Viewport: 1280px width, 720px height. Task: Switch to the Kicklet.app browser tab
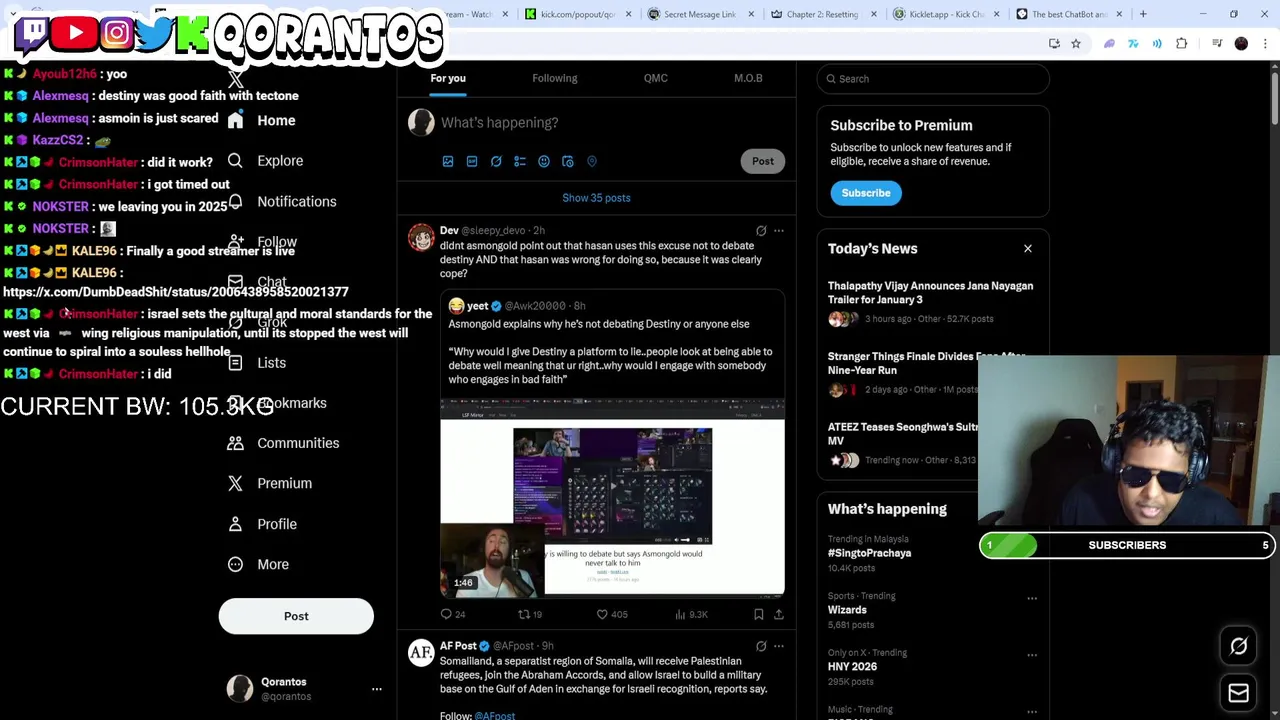coord(945,14)
